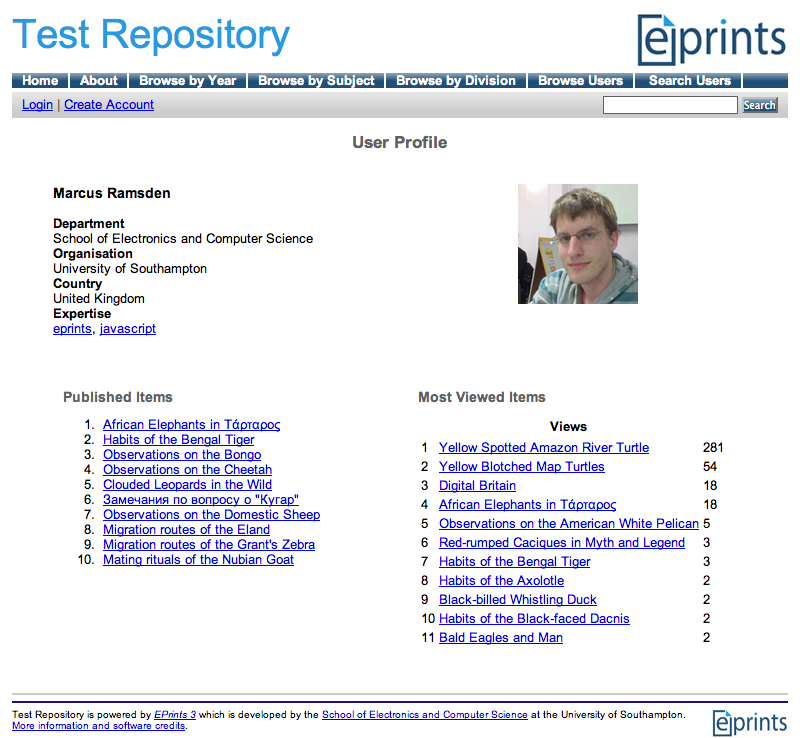
Task: Open the Home navigation tab
Action: point(39,80)
